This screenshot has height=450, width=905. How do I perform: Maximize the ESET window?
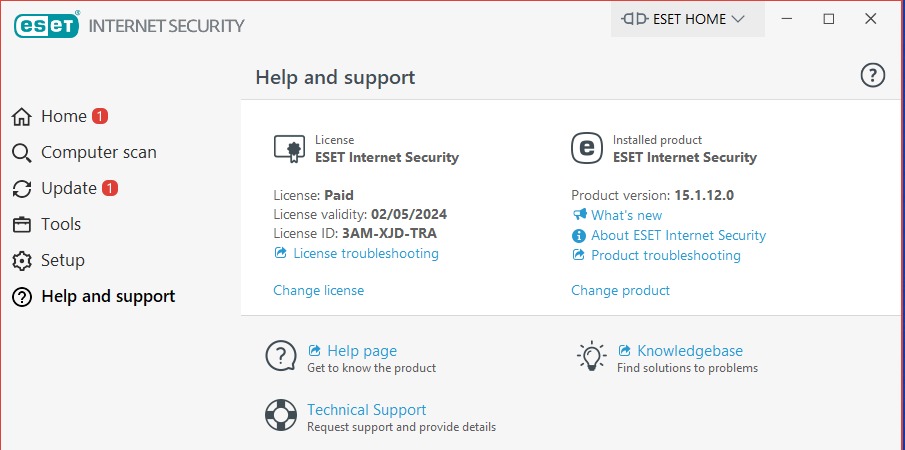click(829, 19)
